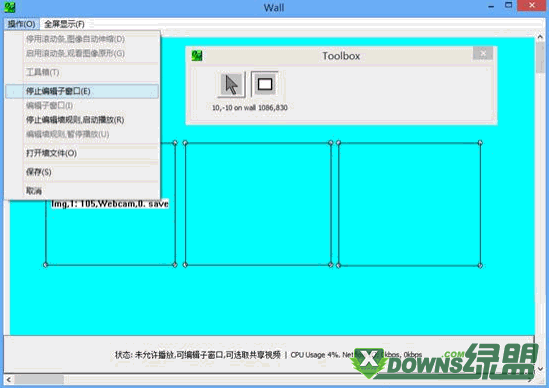This screenshot has width=549, height=388.
Task: Select the arrow pointer tool in Toolbox
Action: point(231,84)
